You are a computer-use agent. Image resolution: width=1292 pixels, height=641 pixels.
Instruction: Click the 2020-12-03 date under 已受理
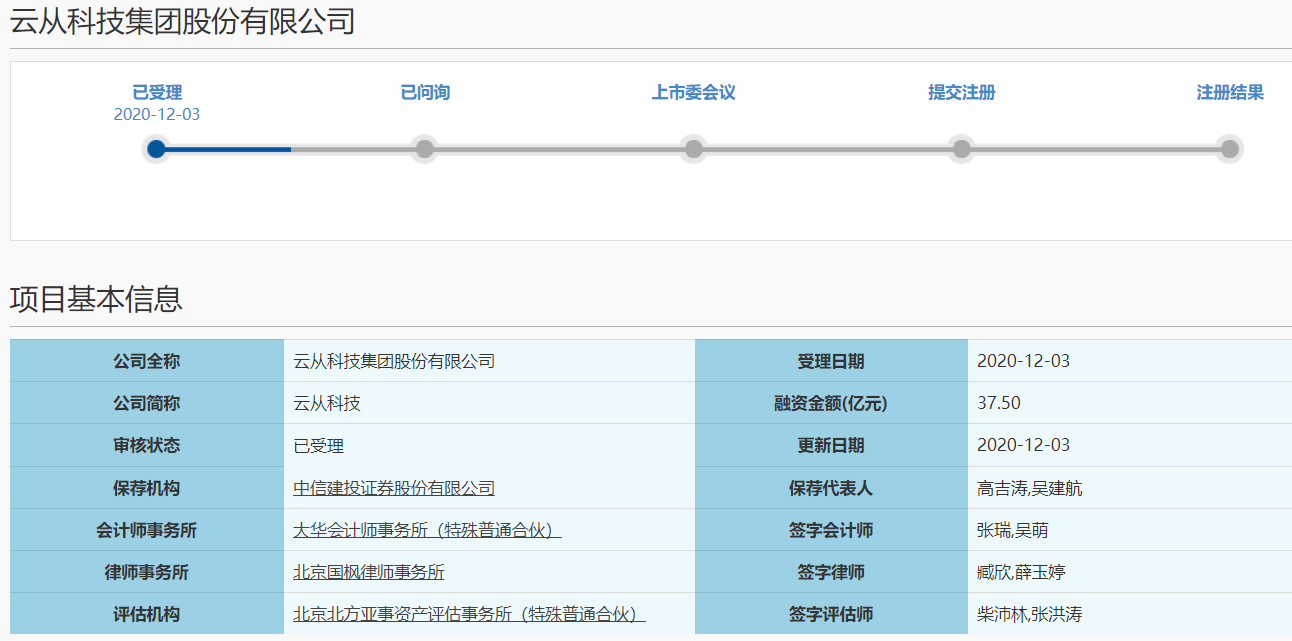(x=157, y=114)
